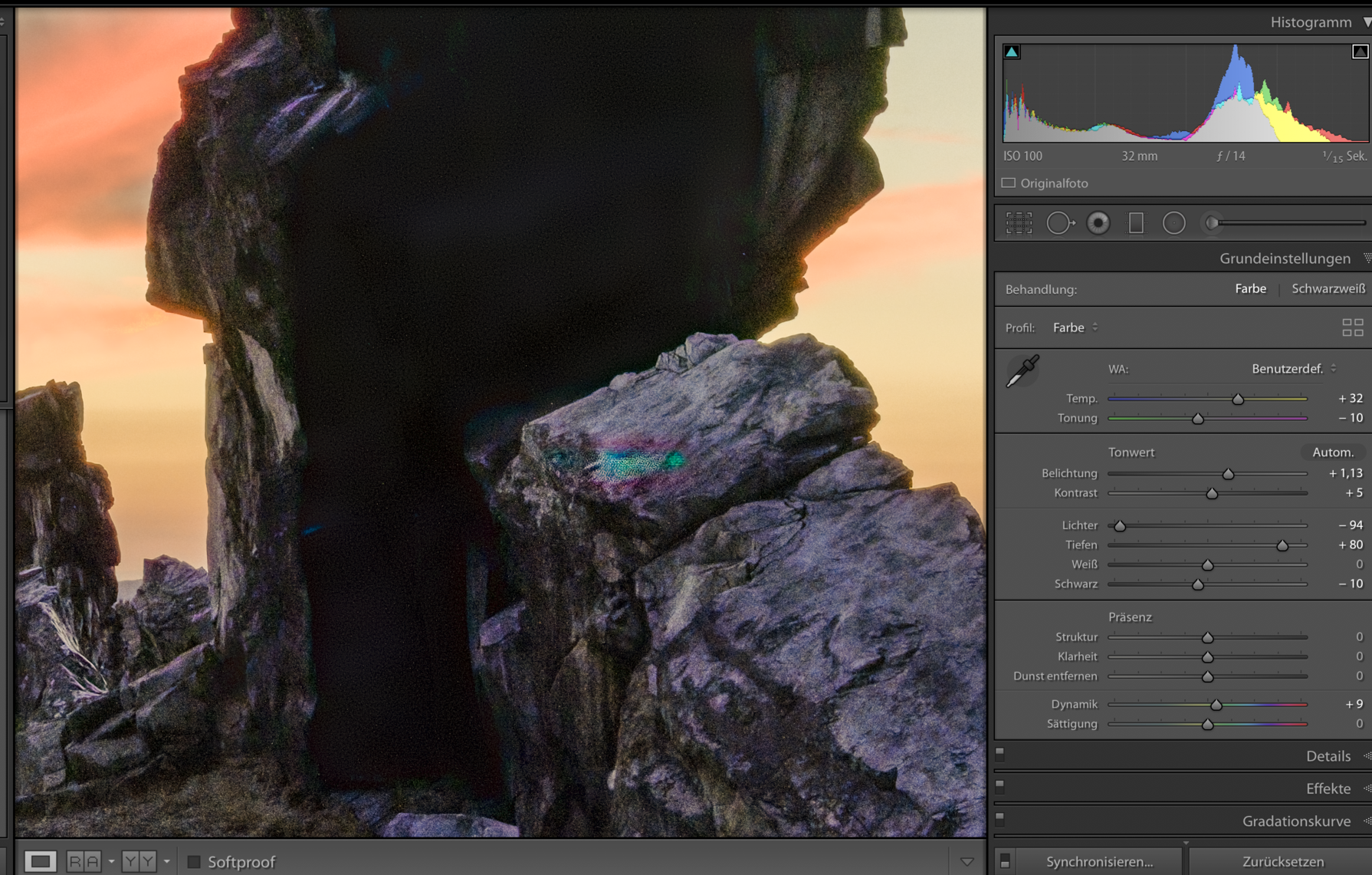Viewport: 1372px width, 875px height.
Task: Toggle the Details panel switch
Action: point(999,753)
